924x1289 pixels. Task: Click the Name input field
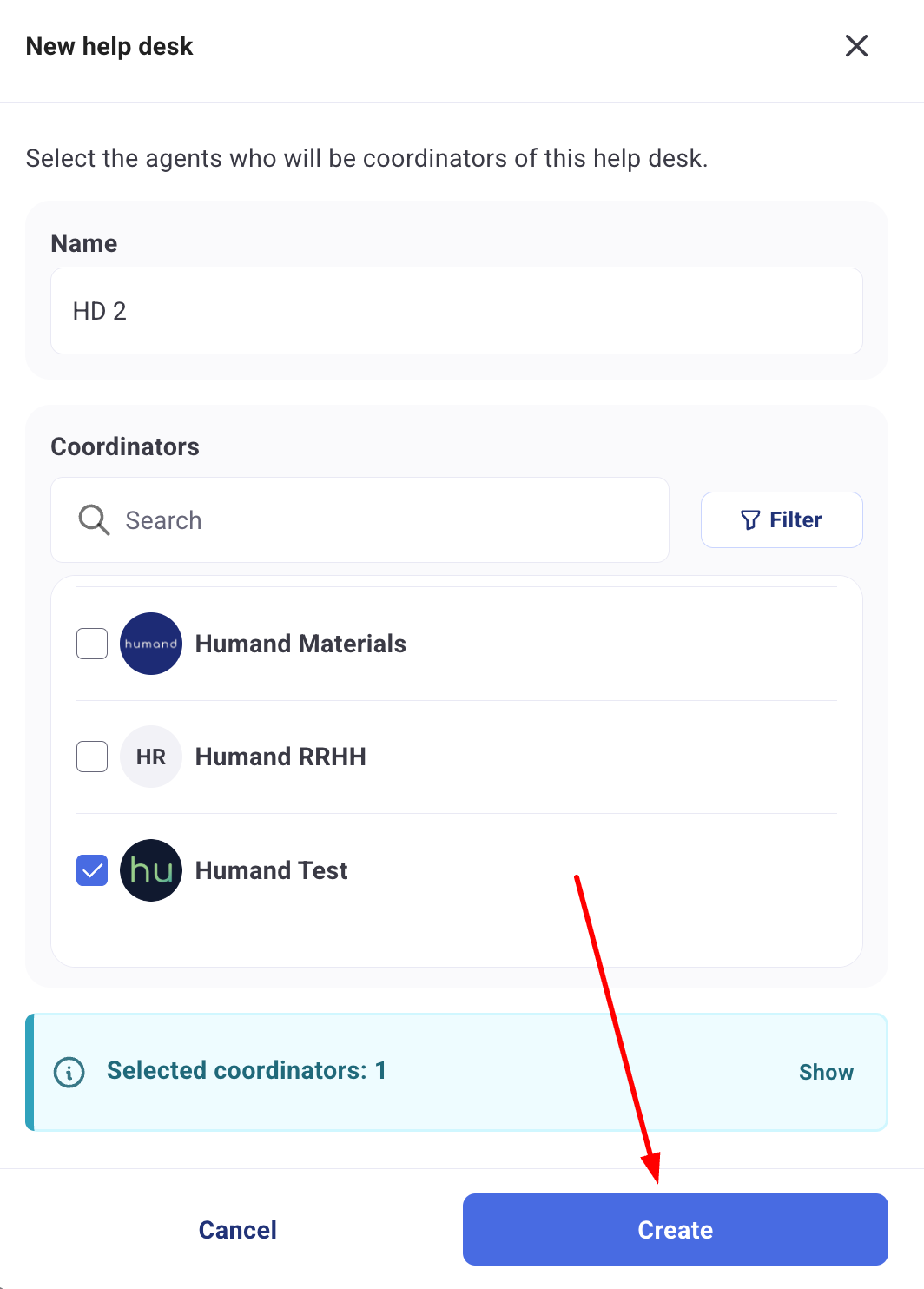(x=456, y=311)
